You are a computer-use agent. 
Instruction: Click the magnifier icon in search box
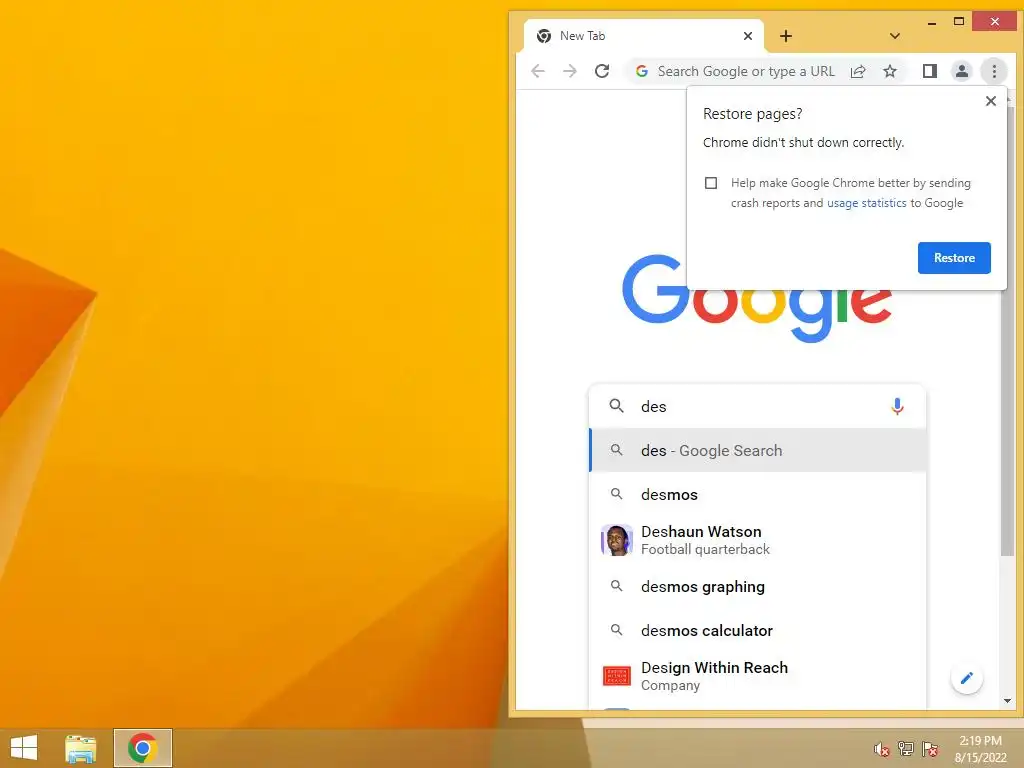pos(616,406)
